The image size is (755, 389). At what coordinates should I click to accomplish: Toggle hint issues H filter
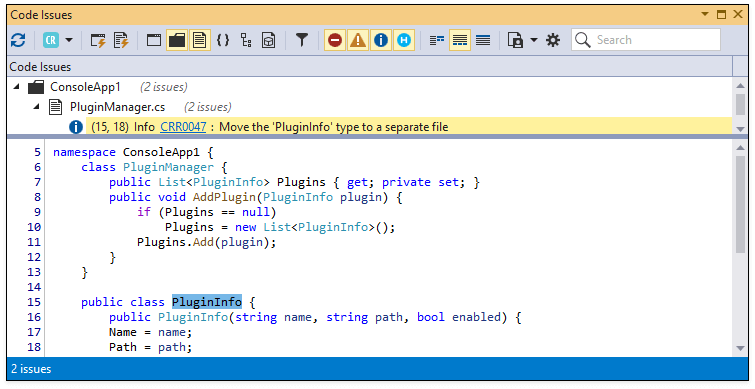coord(404,40)
